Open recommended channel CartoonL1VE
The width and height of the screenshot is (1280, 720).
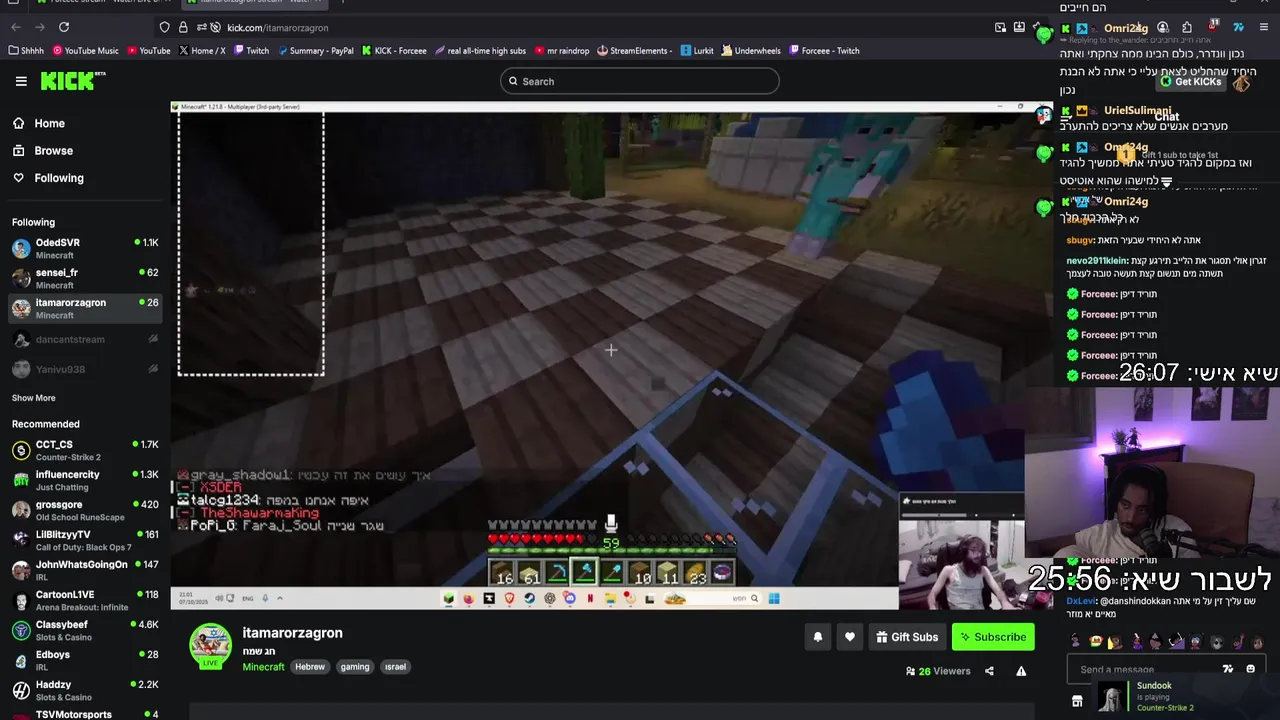point(85,600)
